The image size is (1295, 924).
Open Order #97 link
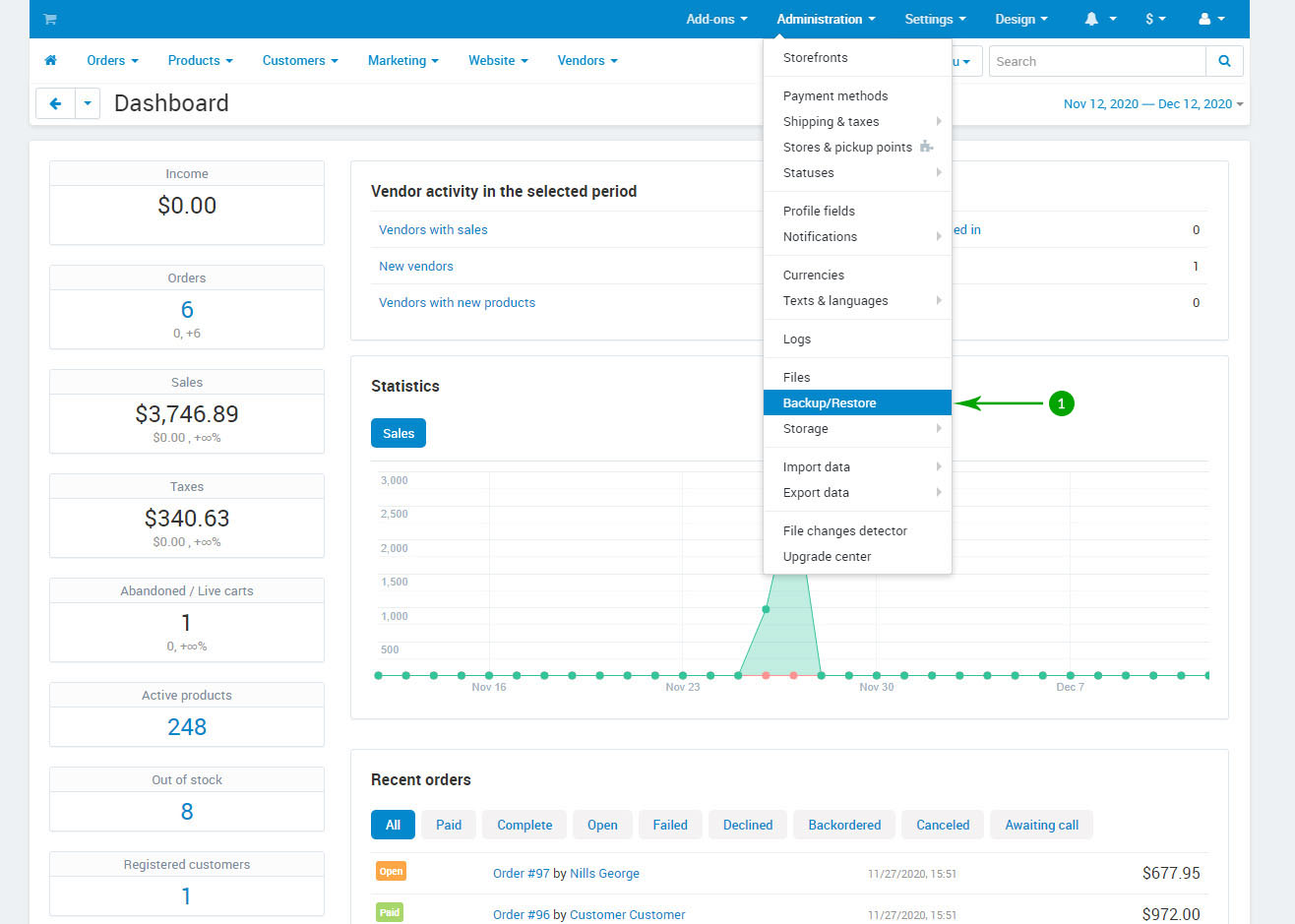pos(522,873)
